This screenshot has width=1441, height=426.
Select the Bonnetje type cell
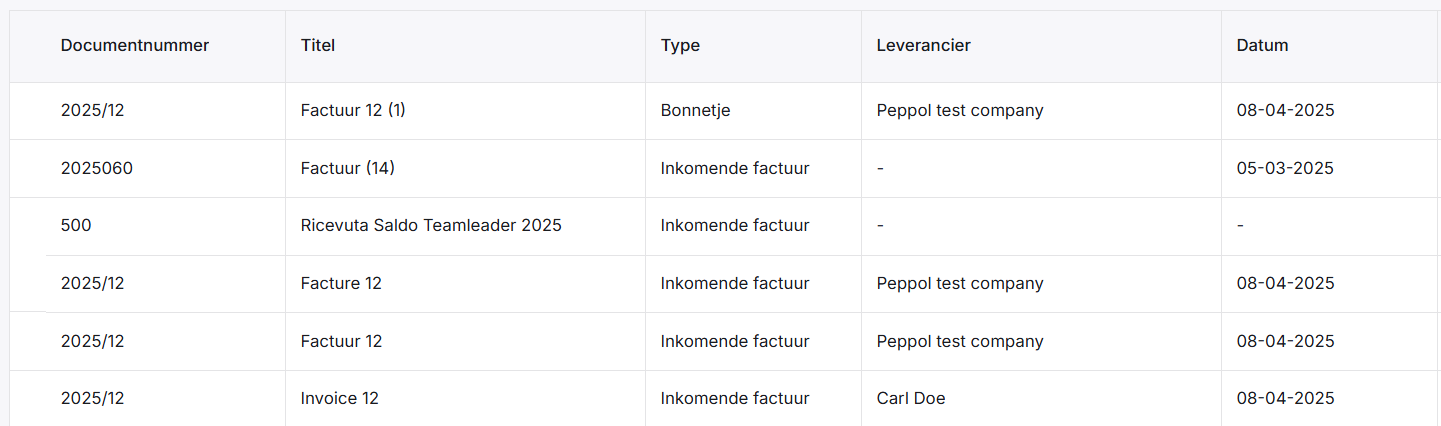[x=696, y=110]
